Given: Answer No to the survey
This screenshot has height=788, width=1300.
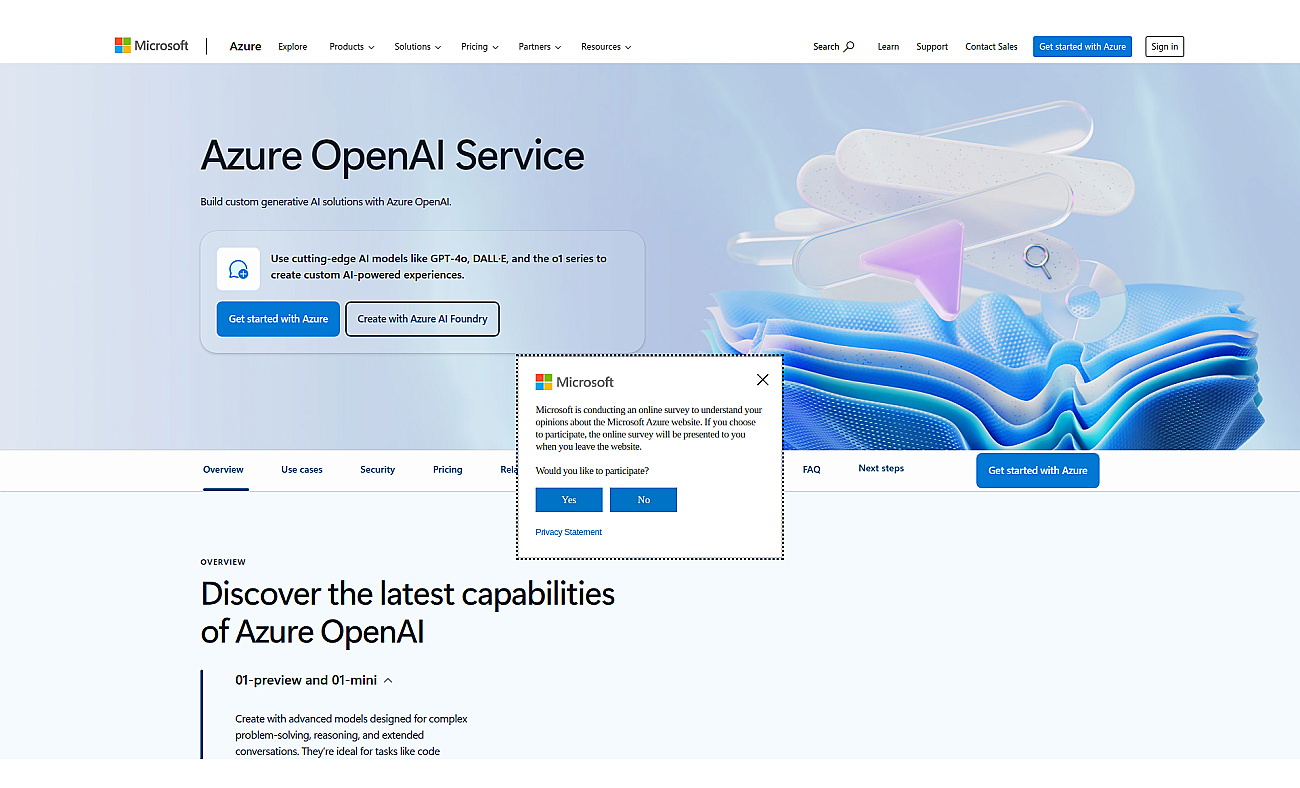Looking at the screenshot, I should pos(643,500).
